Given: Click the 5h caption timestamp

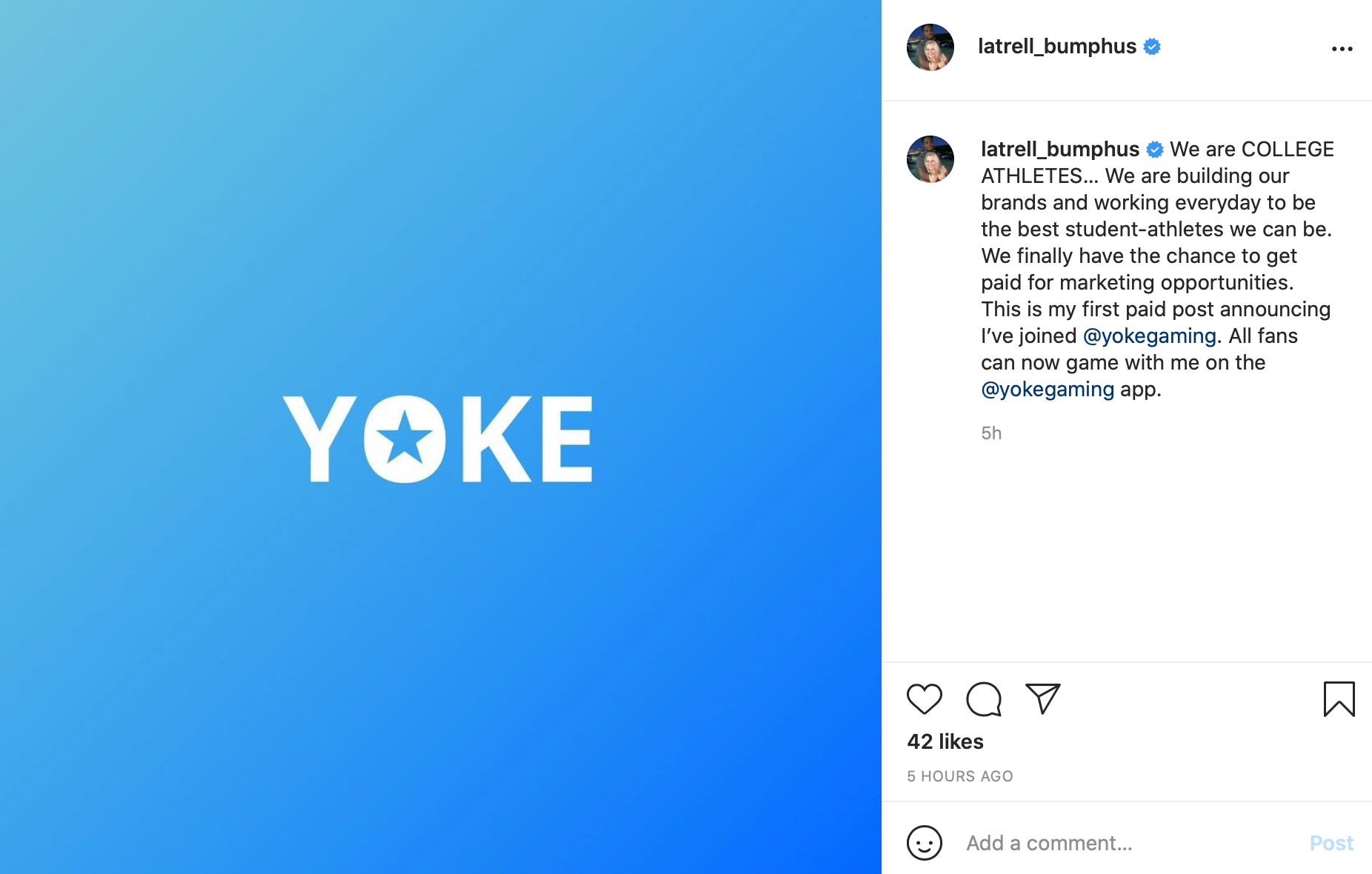Looking at the screenshot, I should pos(991,433).
